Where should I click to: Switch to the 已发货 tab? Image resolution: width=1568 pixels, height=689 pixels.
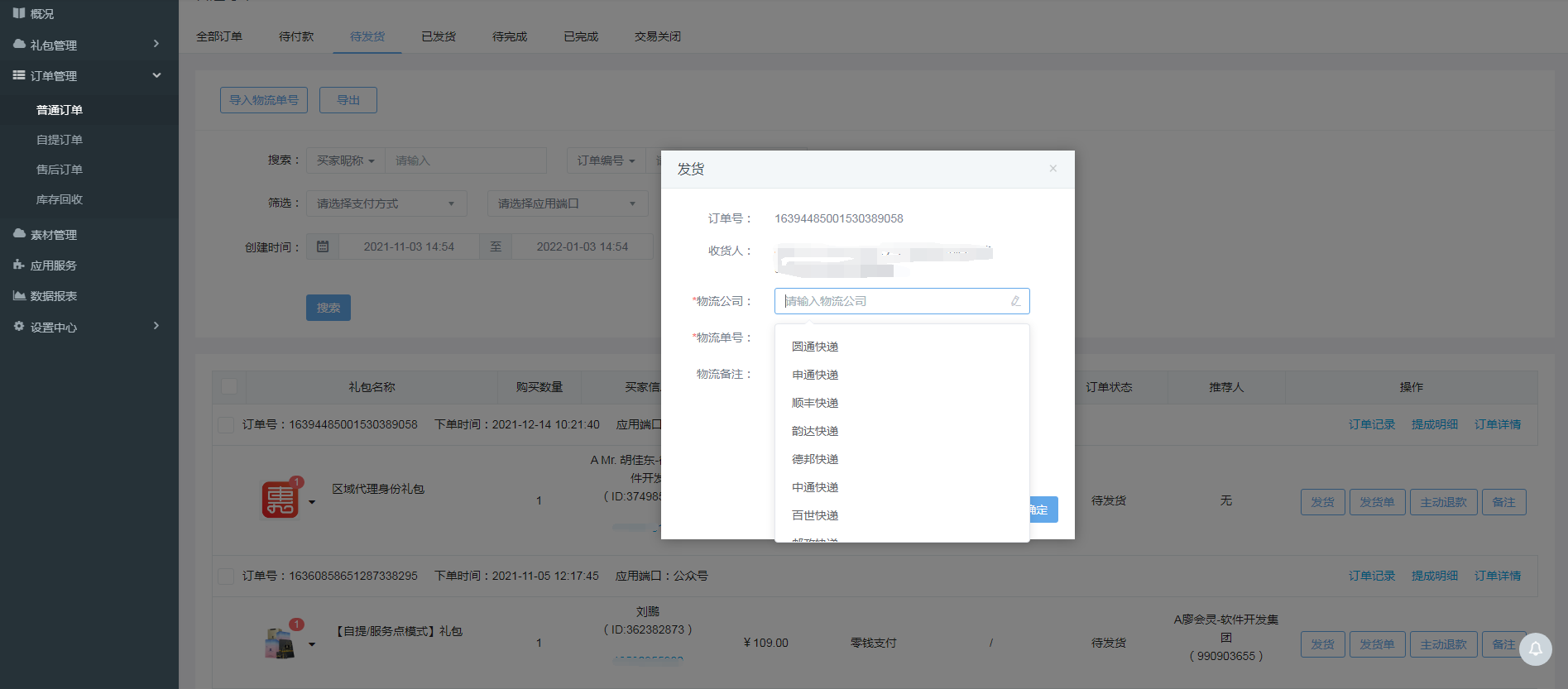coord(438,36)
